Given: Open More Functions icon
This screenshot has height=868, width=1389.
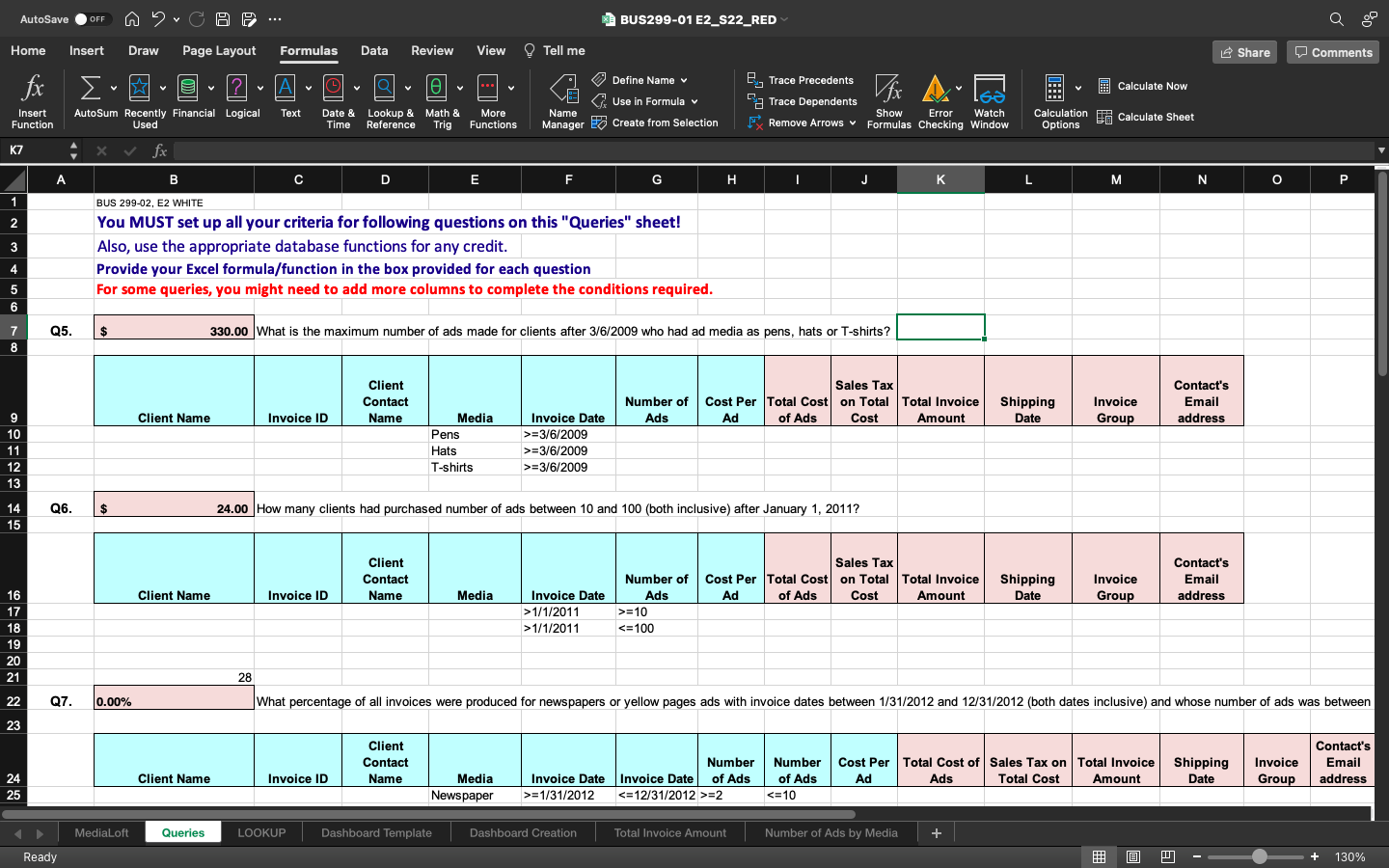Looking at the screenshot, I should [x=488, y=89].
